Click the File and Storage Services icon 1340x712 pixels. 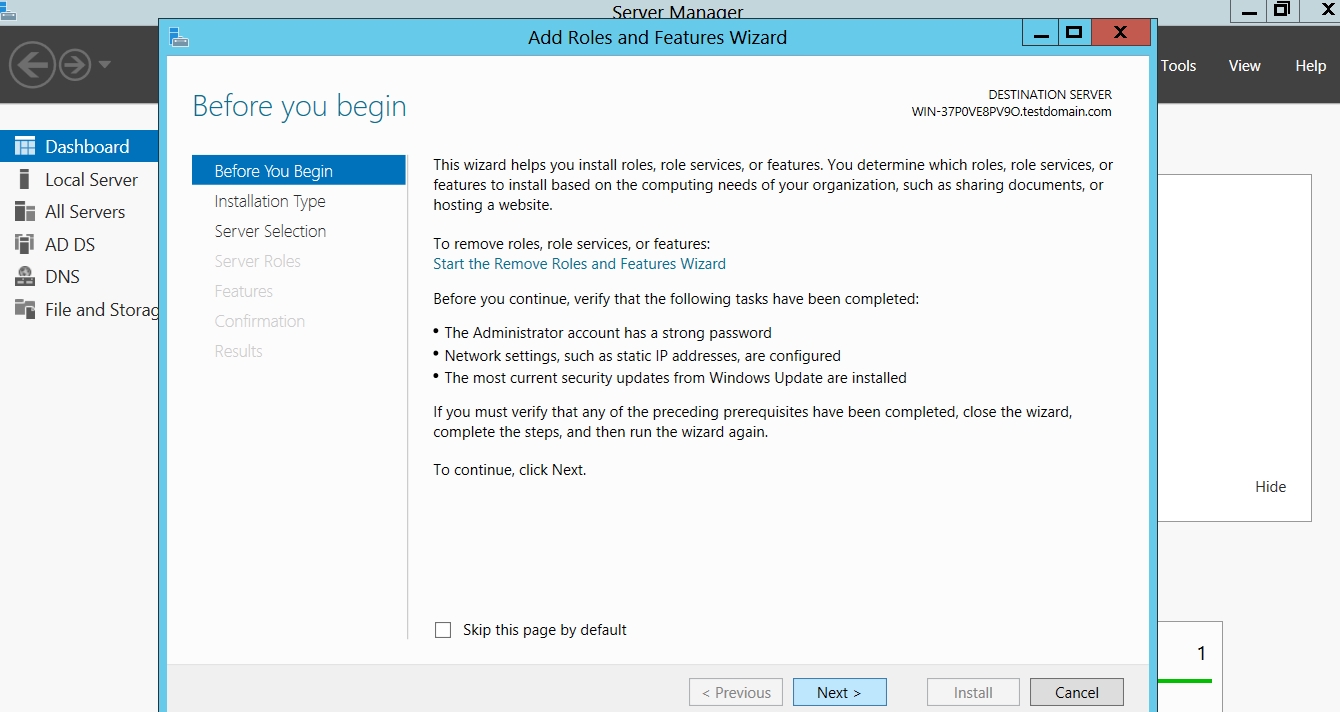coord(25,310)
